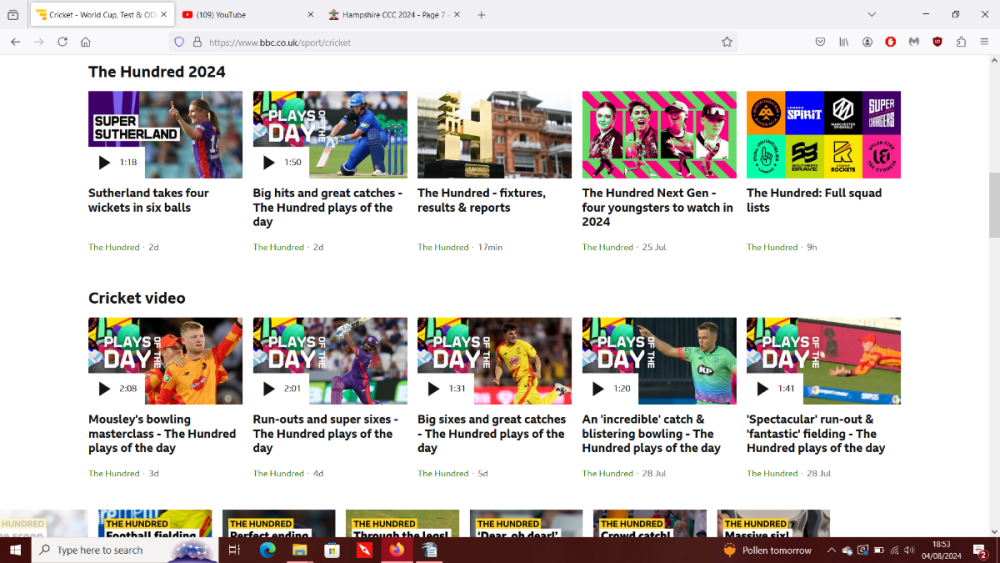Open The Hundred fixtures, results & reports
The image size is (1000, 563).
(x=481, y=200)
